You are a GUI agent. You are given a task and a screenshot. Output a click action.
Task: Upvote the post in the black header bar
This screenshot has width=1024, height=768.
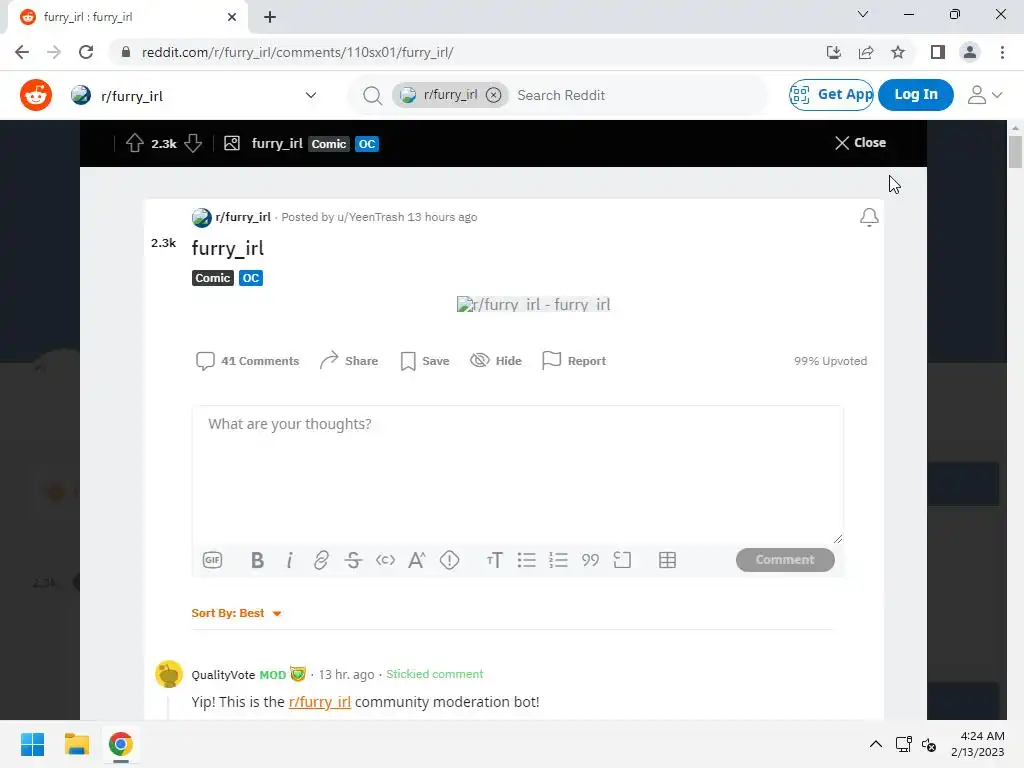click(x=135, y=143)
